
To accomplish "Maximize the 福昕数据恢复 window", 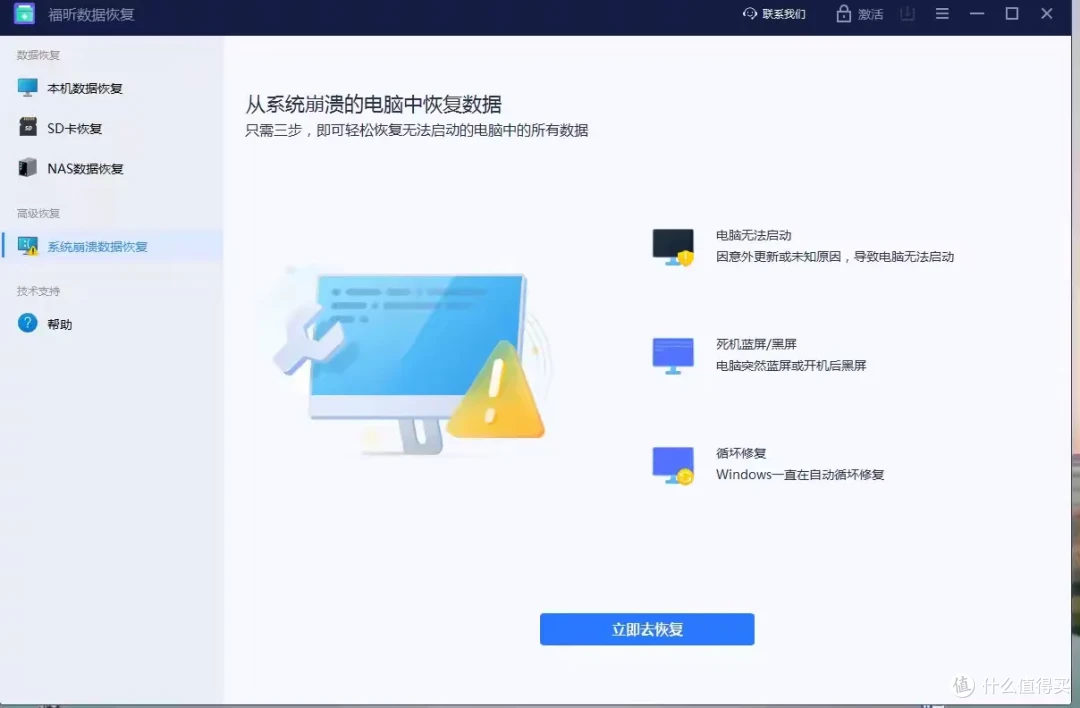I will (x=1012, y=14).
